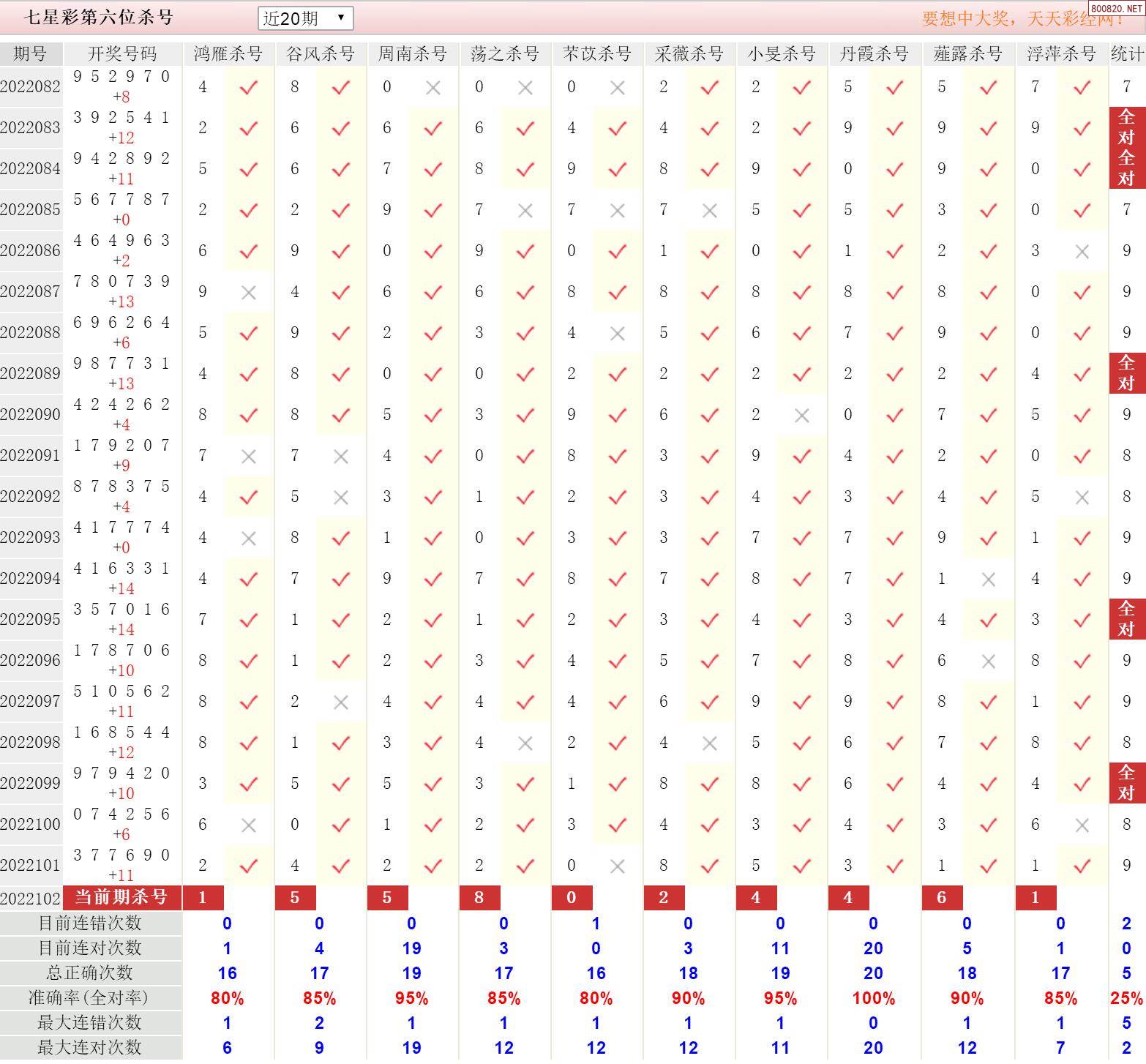Image resolution: width=1146 pixels, height=1064 pixels.
Task: Click the 25% 全对率 value in 统计 column
Action: [x=1127, y=998]
